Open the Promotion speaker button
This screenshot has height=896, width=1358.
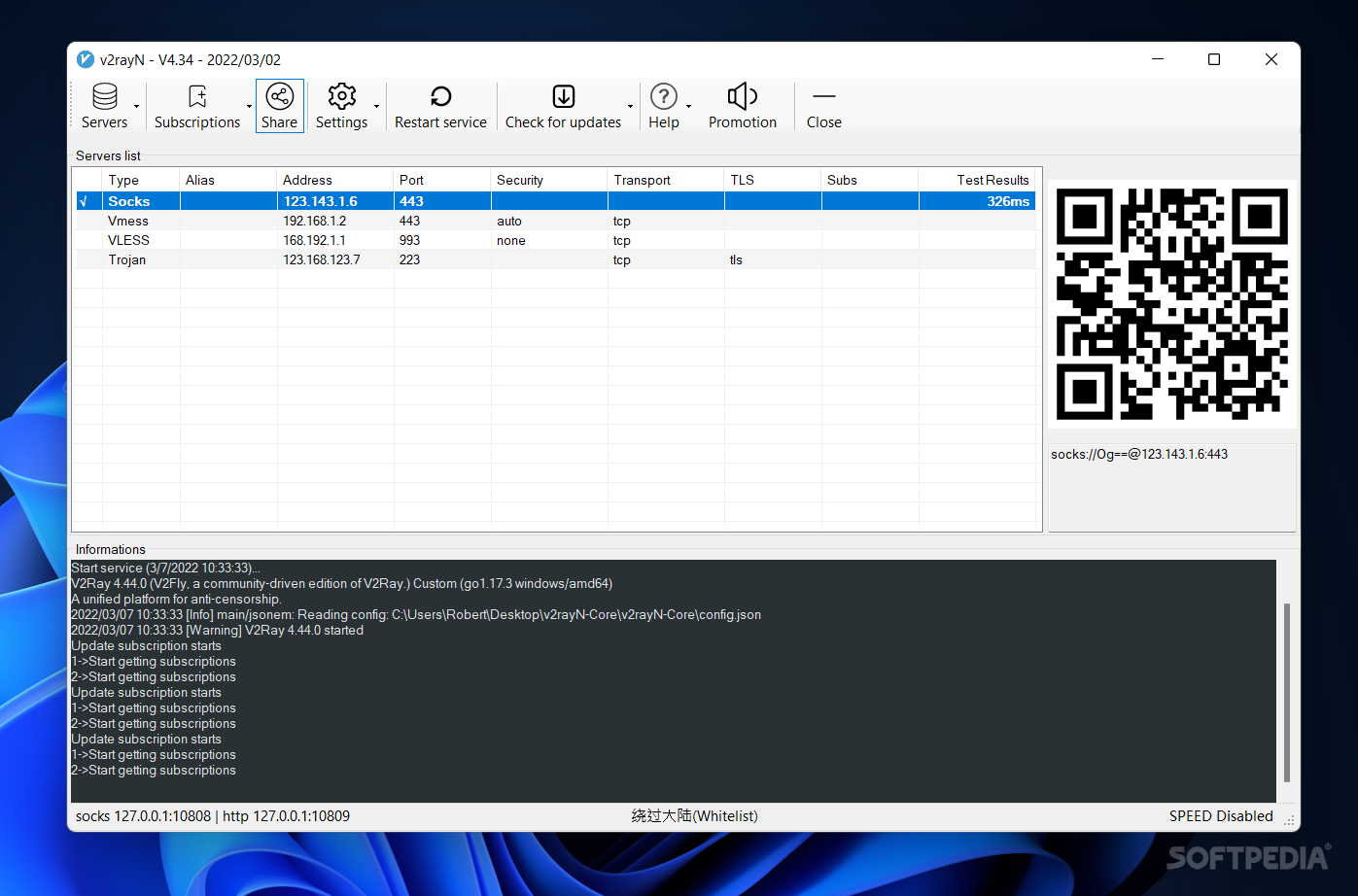(743, 106)
